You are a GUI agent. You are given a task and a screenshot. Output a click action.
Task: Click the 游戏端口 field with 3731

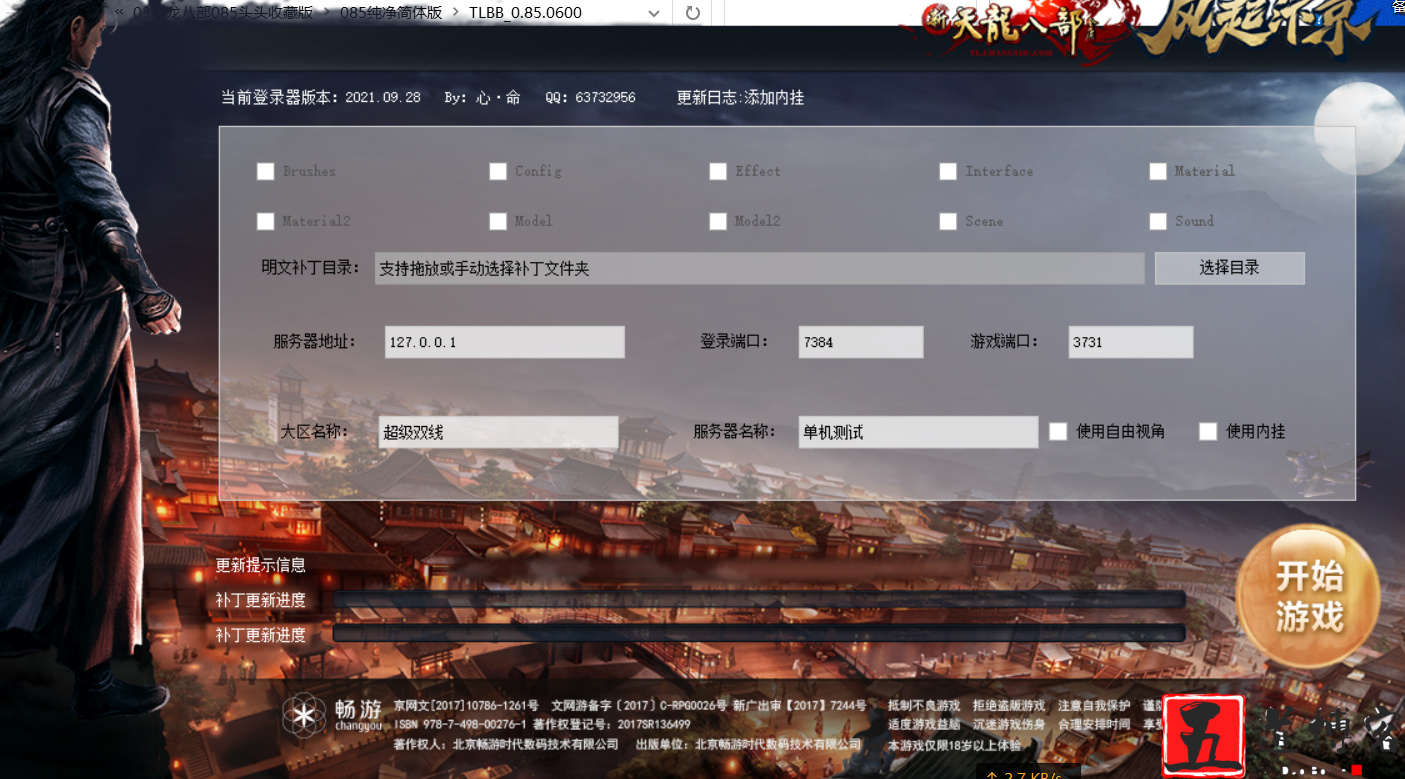pyautogui.click(x=1131, y=342)
